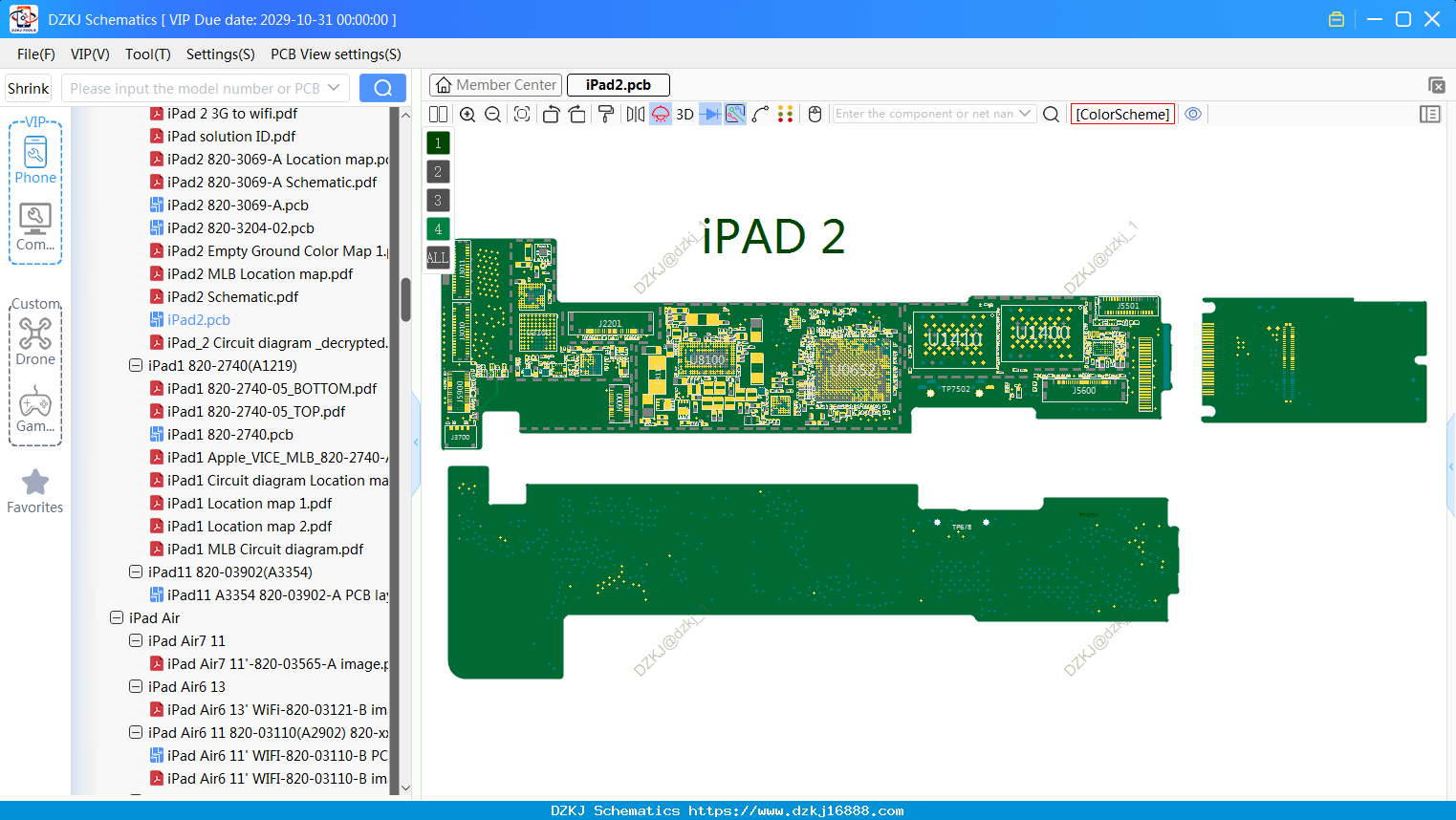Screen dimensions: 1456x820
Task: Collapse the iPad1 820-2740(A1219) folder
Action: coord(136,365)
